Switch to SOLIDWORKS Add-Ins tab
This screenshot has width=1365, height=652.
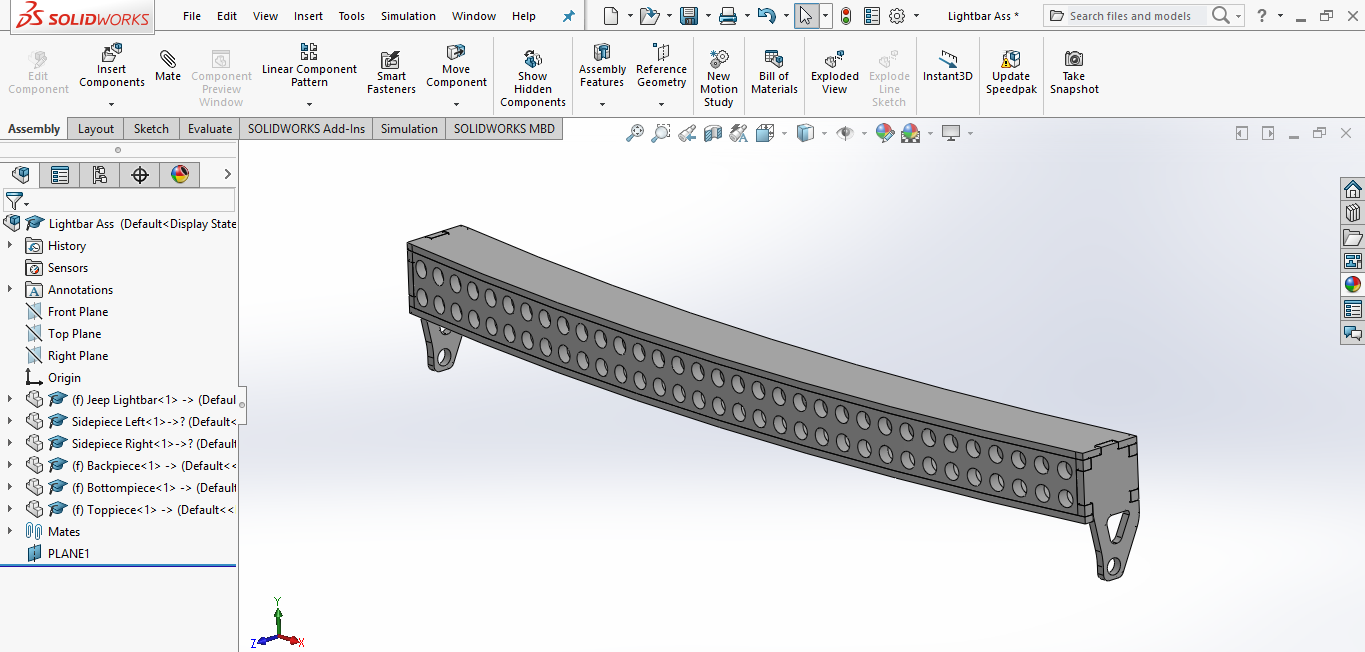click(x=306, y=128)
